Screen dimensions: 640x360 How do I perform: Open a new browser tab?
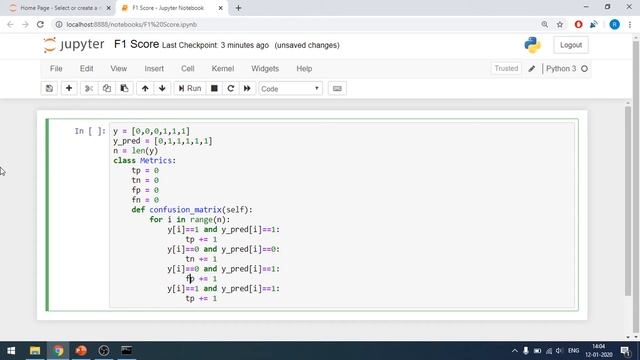point(238,8)
